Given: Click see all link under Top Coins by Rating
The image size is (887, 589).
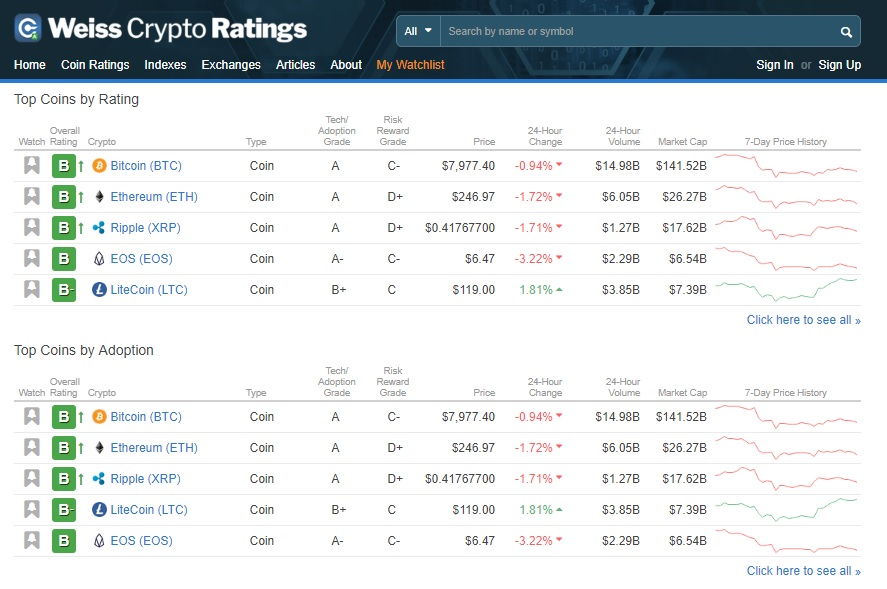Looking at the screenshot, I should coord(803,320).
